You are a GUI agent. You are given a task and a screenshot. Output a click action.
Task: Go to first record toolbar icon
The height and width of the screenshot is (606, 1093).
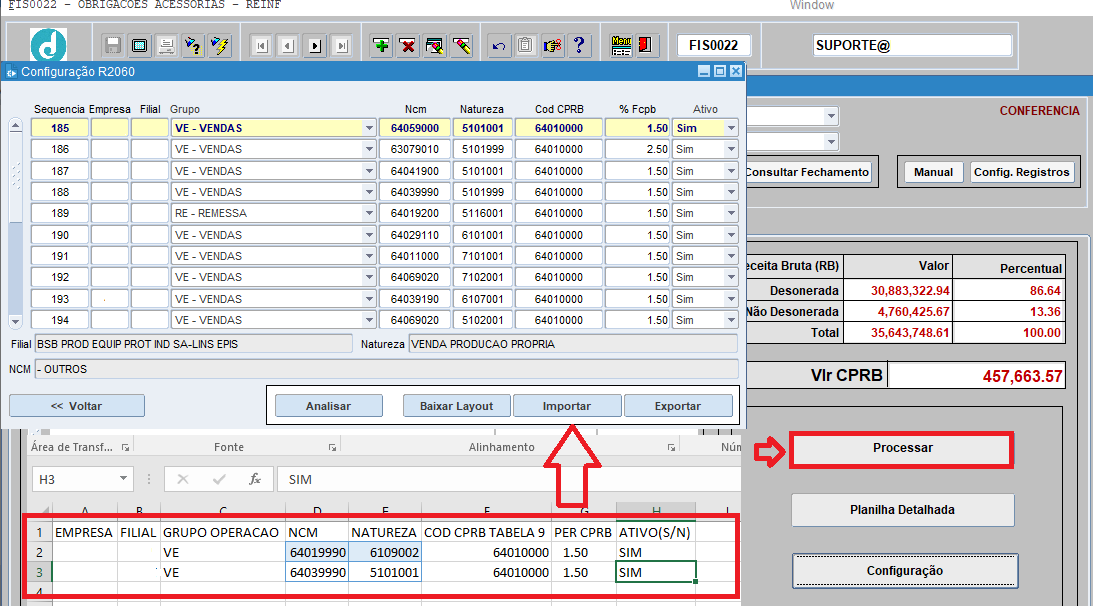tap(261, 46)
